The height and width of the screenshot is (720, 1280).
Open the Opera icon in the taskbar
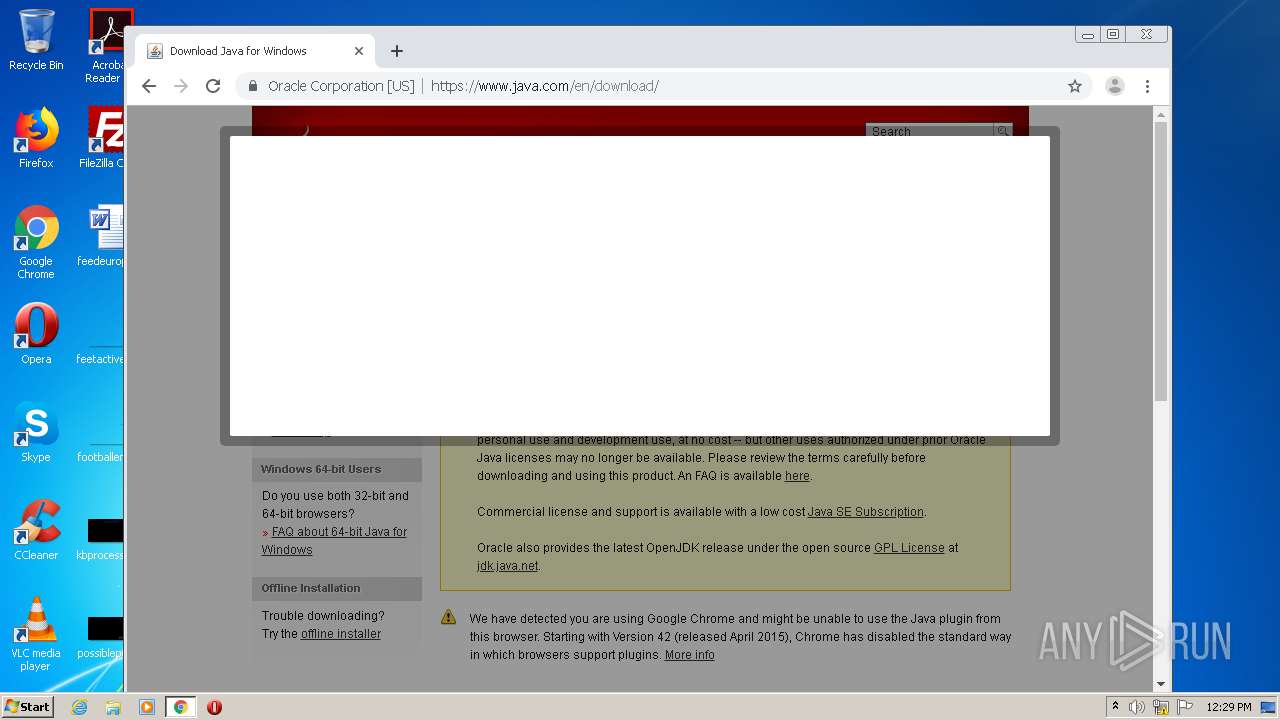214,707
